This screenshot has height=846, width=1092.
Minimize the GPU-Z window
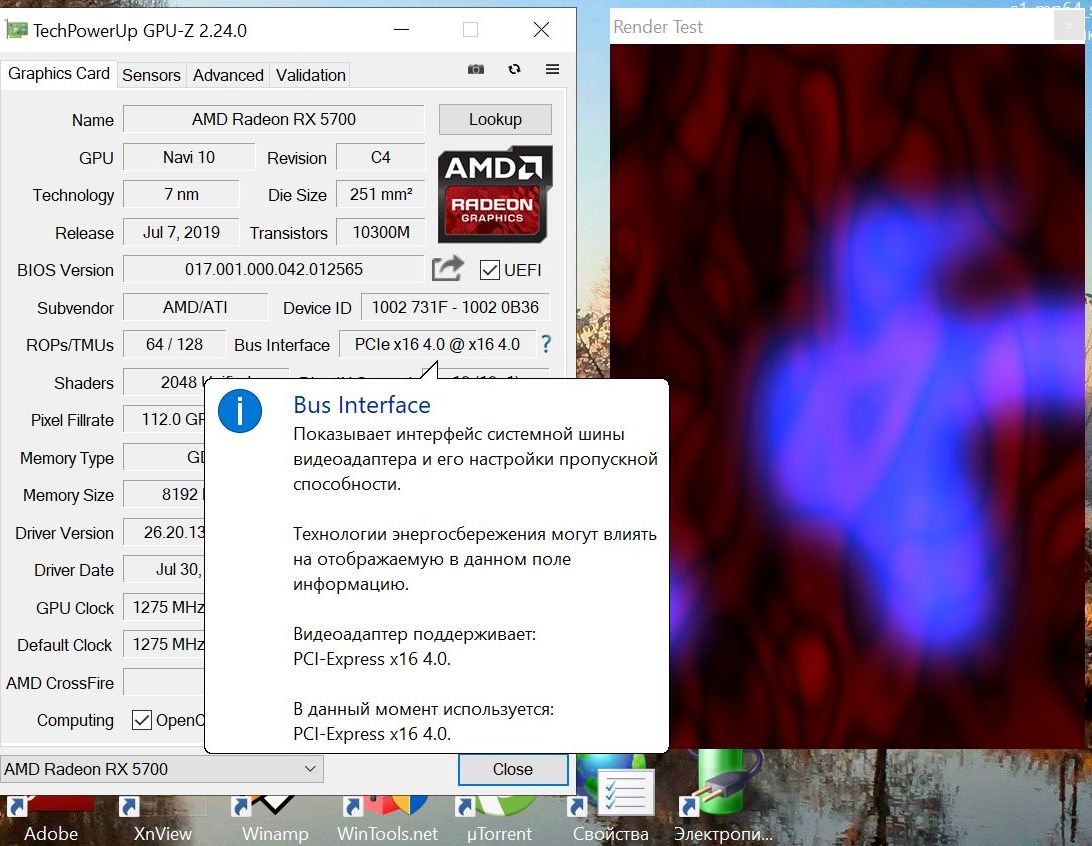[401, 30]
